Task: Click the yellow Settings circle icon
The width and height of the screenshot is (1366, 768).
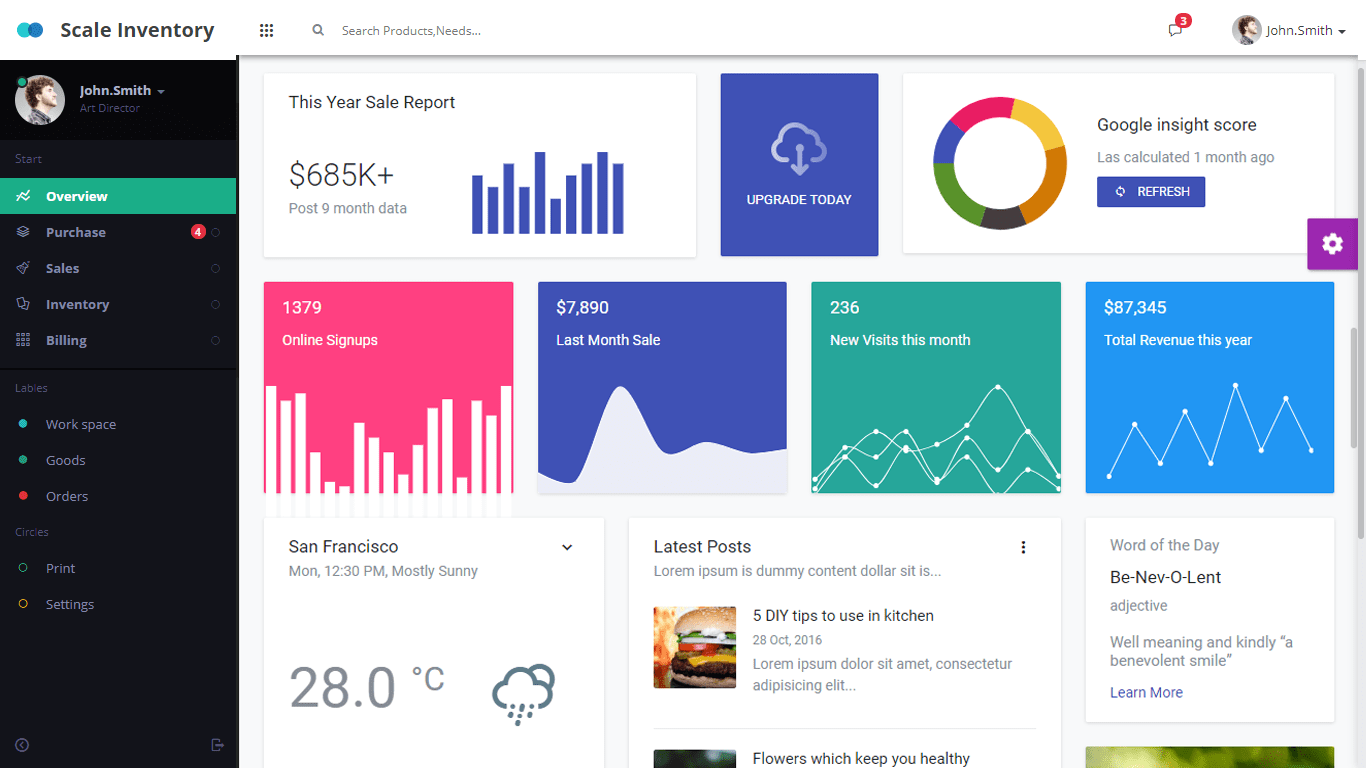Action: [x=23, y=604]
